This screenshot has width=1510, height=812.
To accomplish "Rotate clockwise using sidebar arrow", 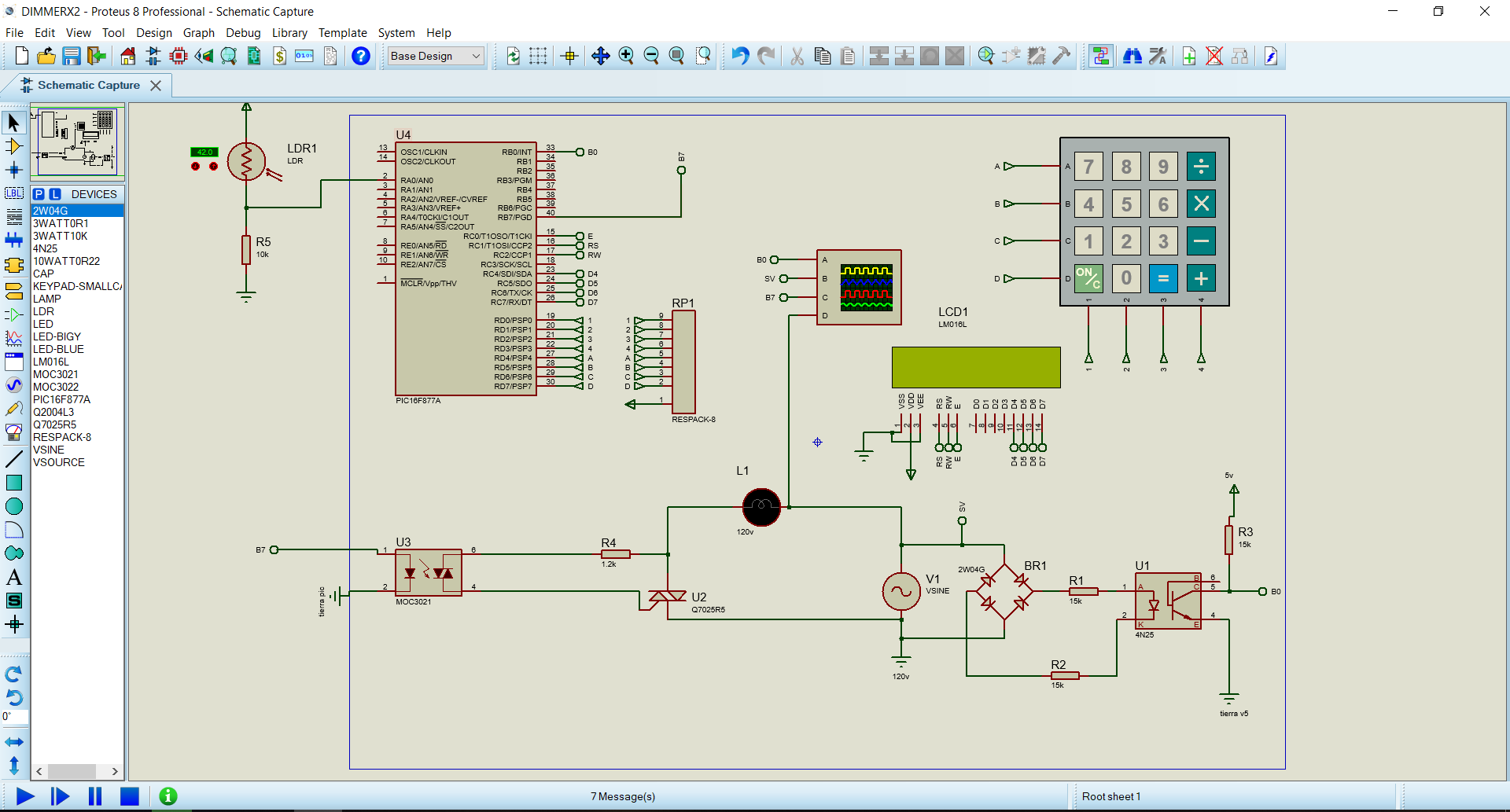I will [x=13, y=674].
